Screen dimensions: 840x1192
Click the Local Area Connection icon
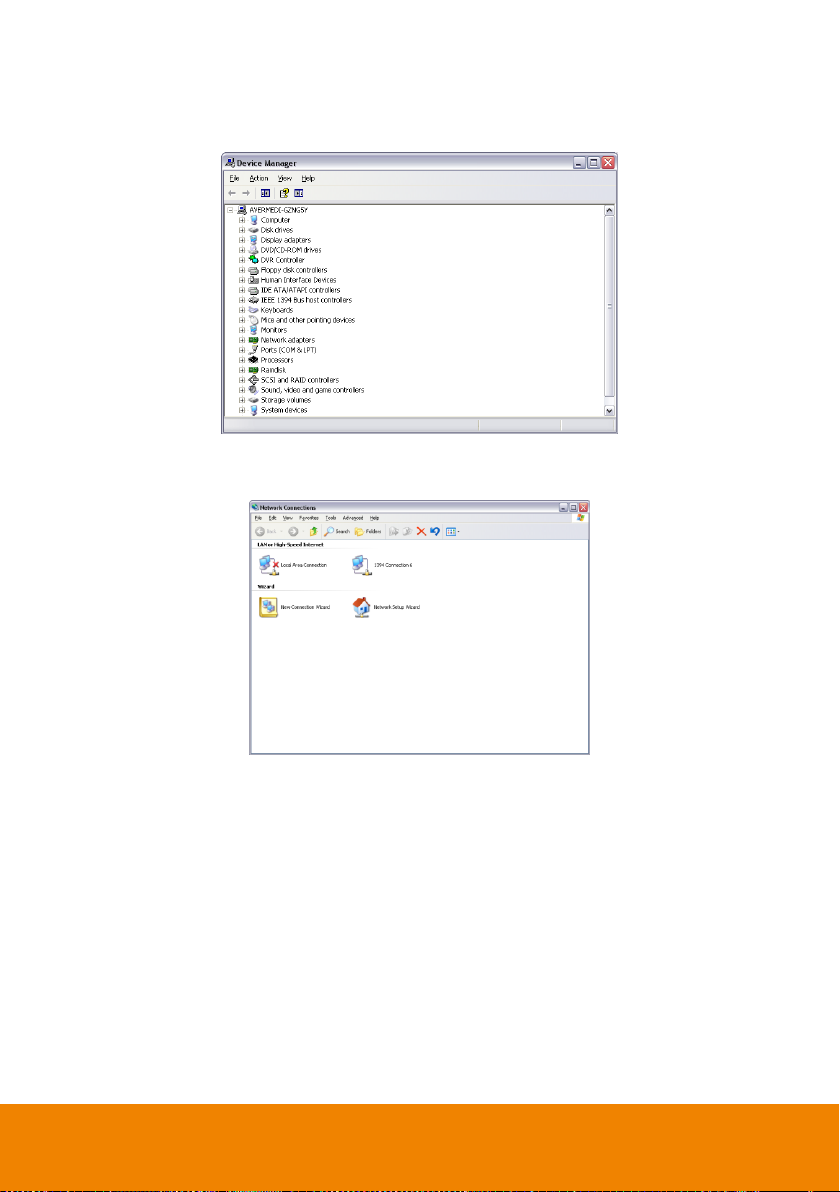[x=269, y=565]
